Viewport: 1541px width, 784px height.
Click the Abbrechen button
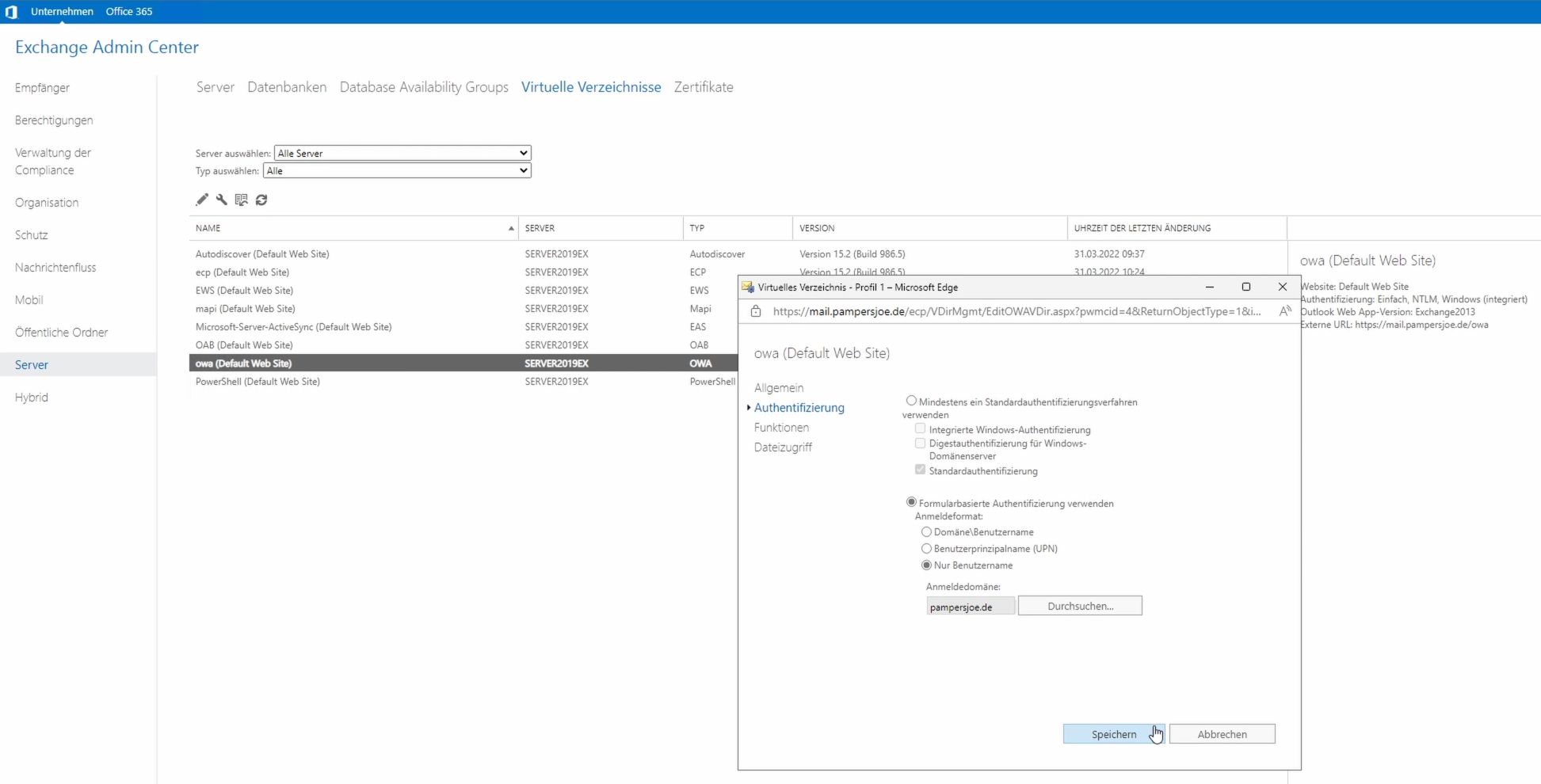point(1223,734)
